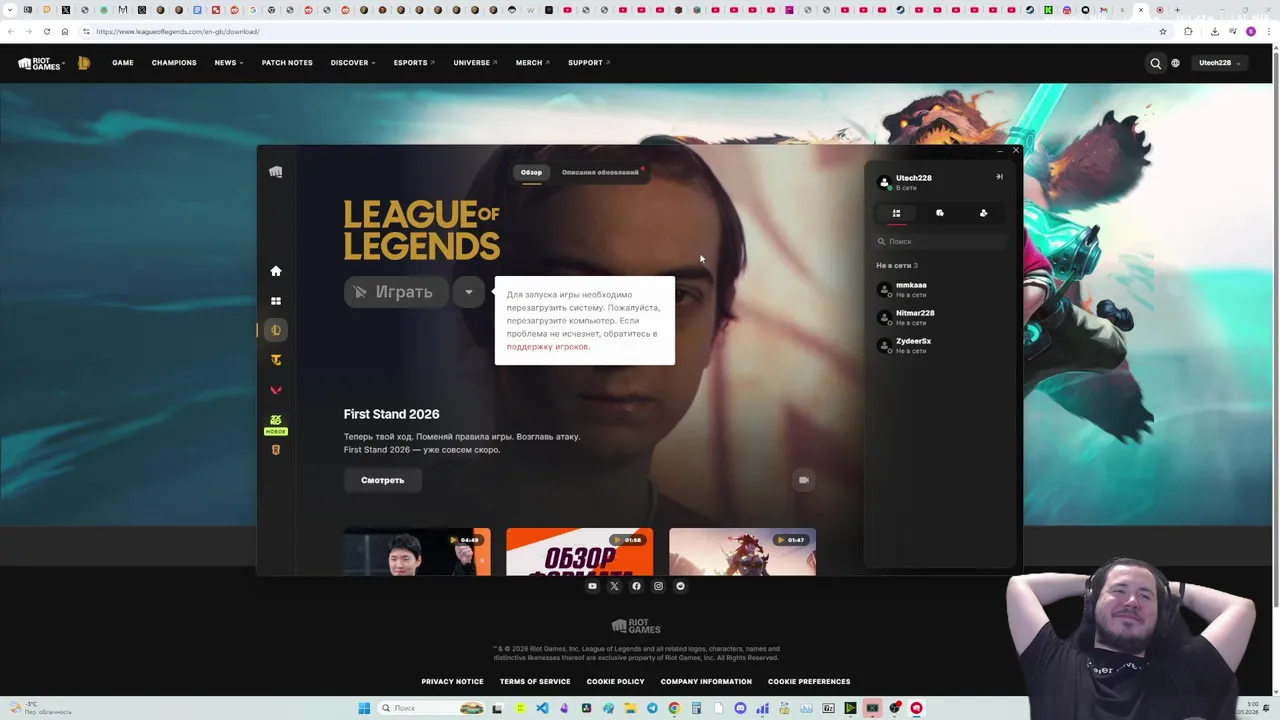Open the COMPANY INFORMATION footer link
Viewport: 1280px width, 720px height.
click(706, 682)
